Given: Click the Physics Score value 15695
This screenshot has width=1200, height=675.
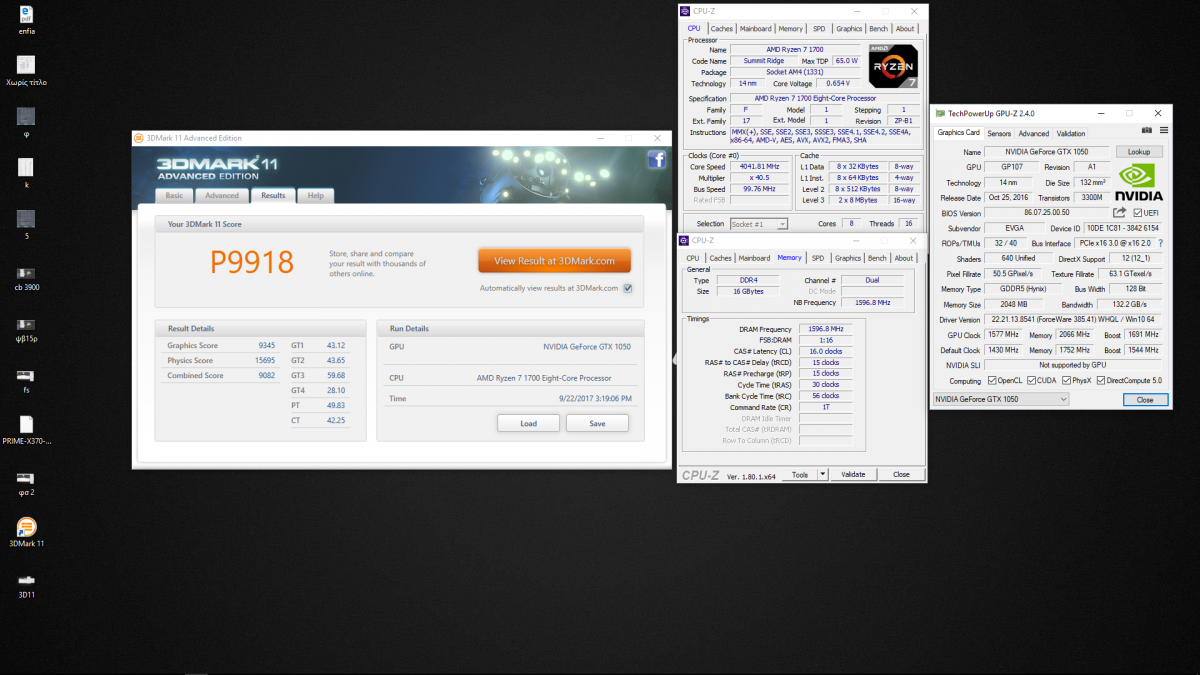Looking at the screenshot, I should click(265, 360).
